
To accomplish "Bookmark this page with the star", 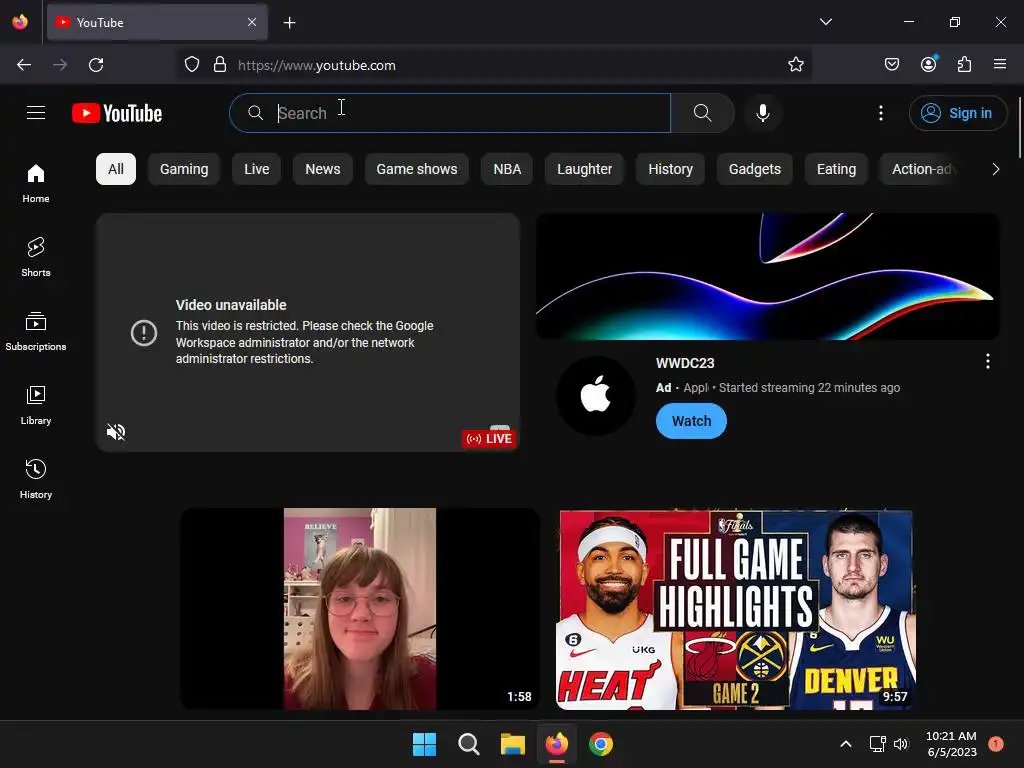I will [795, 65].
